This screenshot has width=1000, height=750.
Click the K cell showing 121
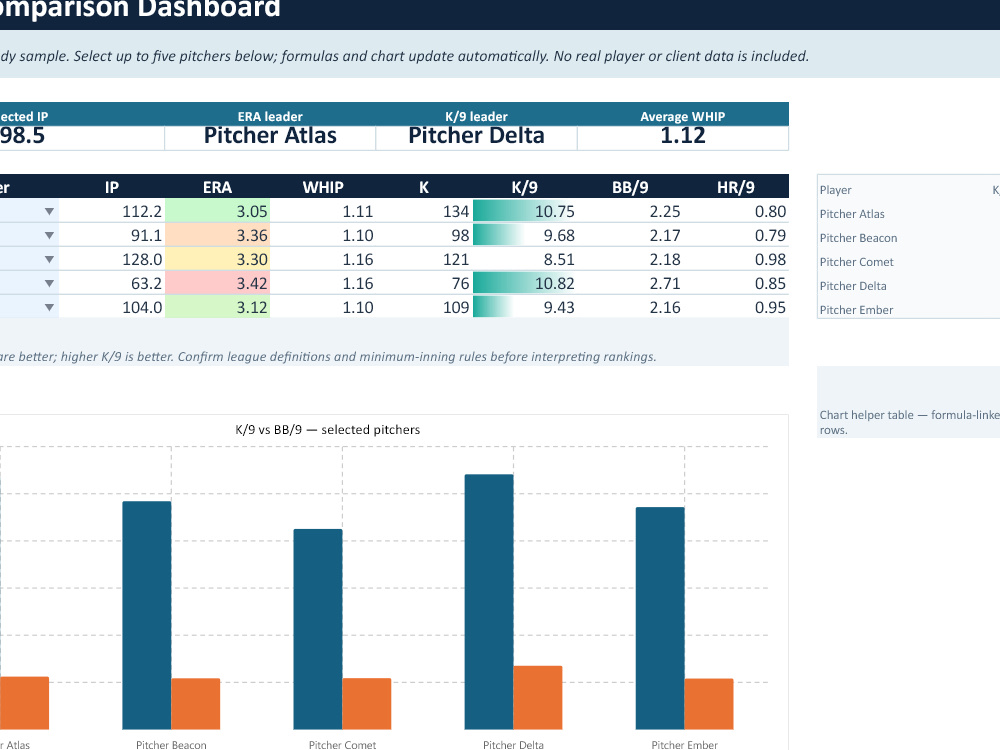424,260
